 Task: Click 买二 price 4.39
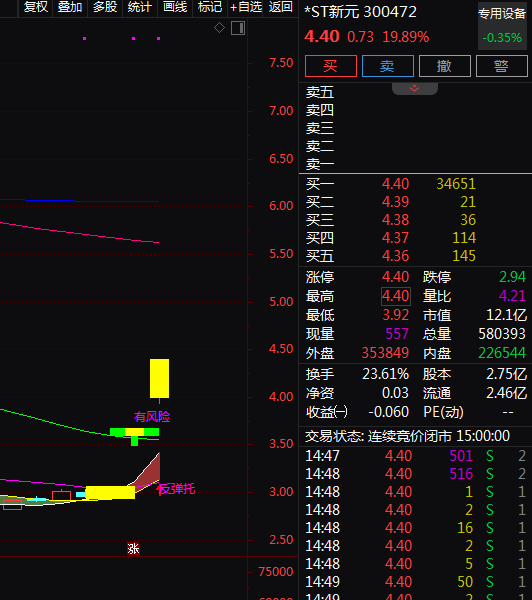395,202
